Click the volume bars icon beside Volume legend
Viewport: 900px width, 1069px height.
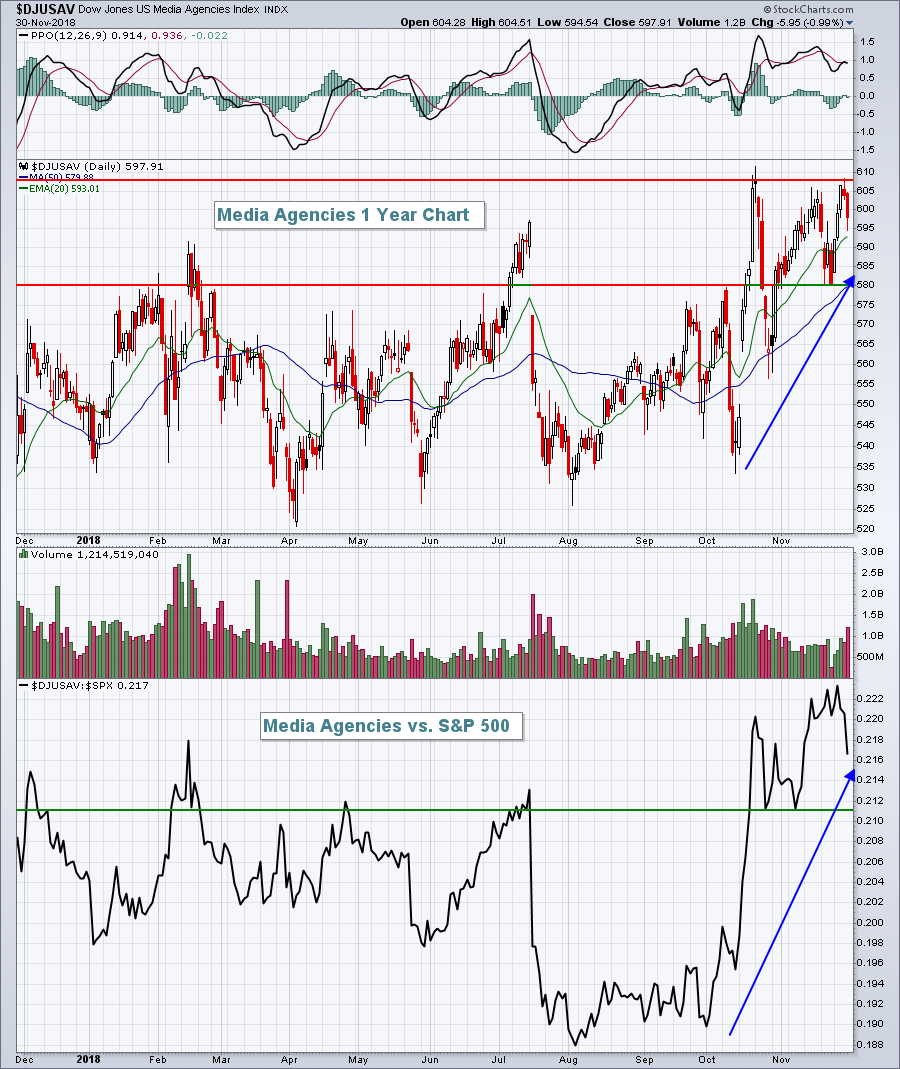coord(24,554)
